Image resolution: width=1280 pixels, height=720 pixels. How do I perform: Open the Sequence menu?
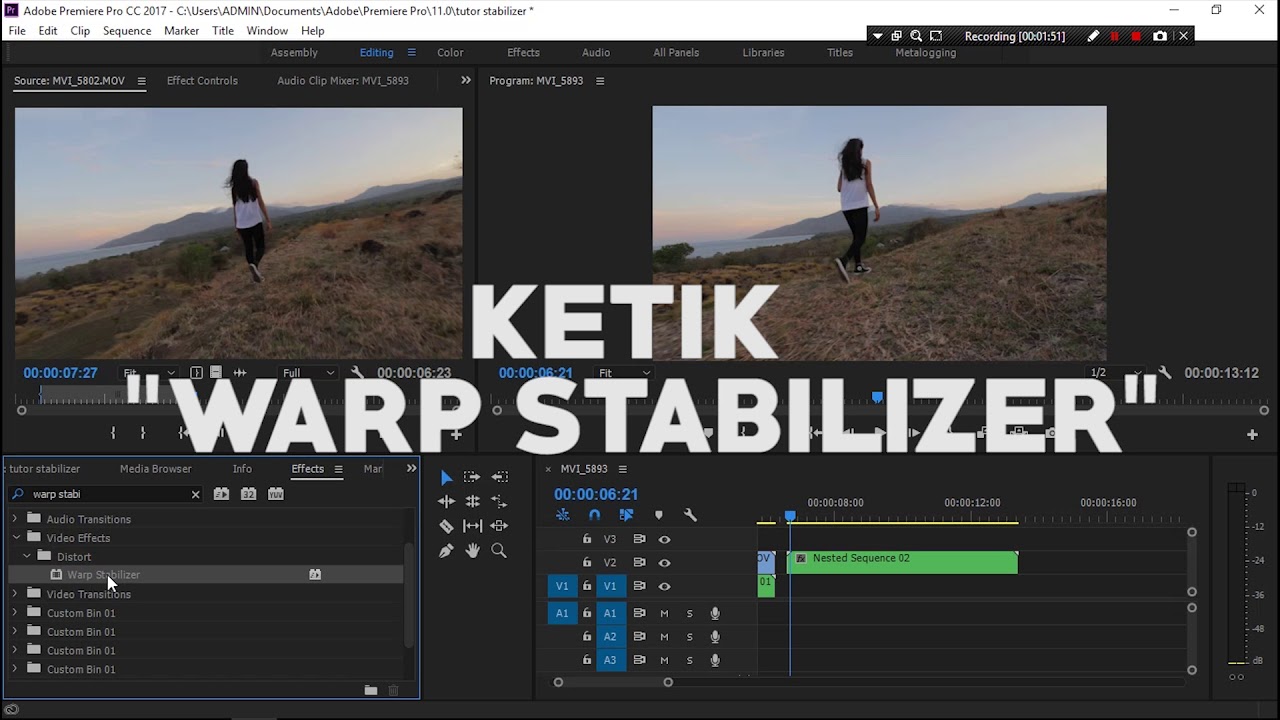pyautogui.click(x=127, y=31)
